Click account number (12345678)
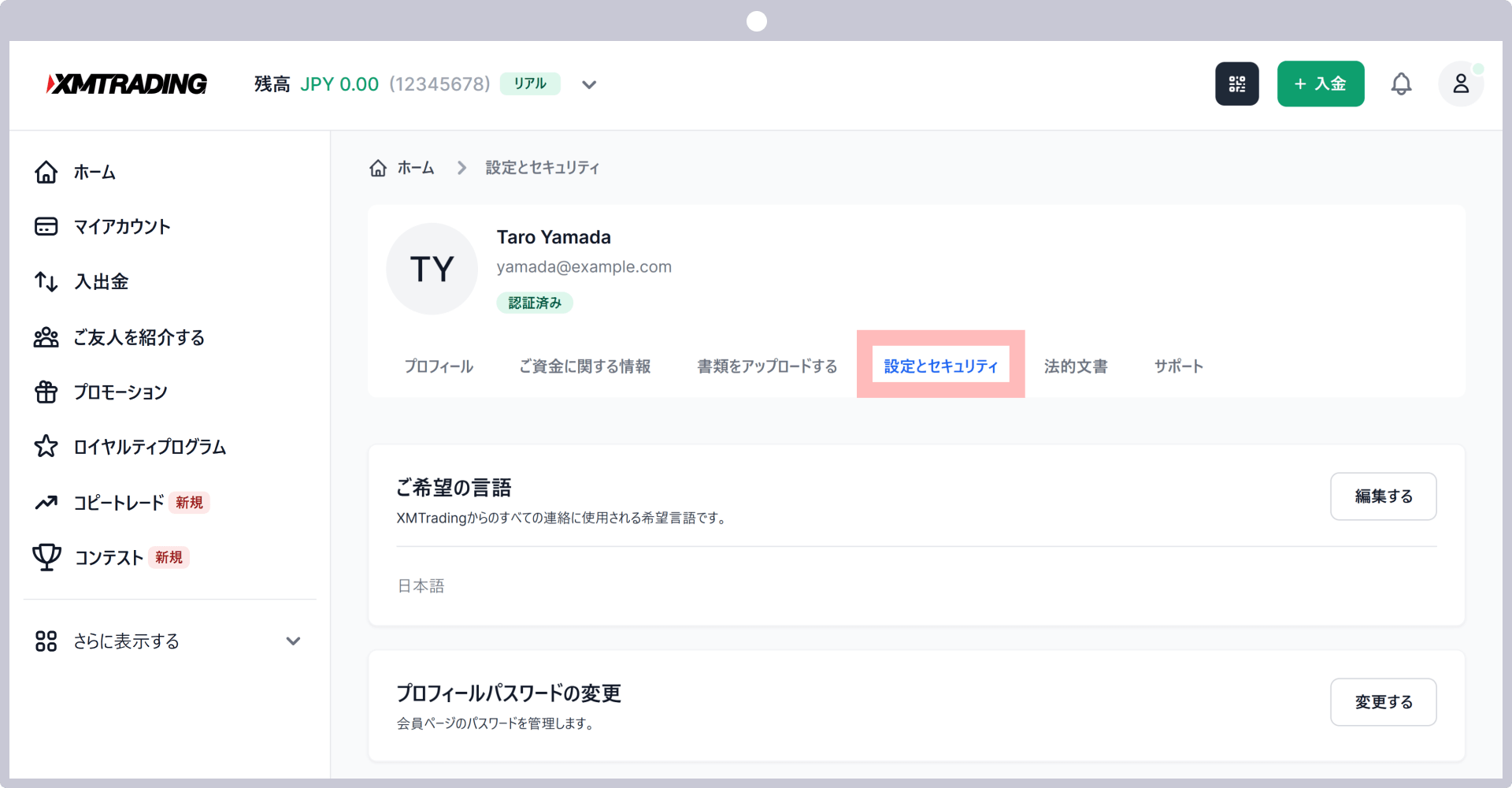The width and height of the screenshot is (1512, 788). pos(439,84)
